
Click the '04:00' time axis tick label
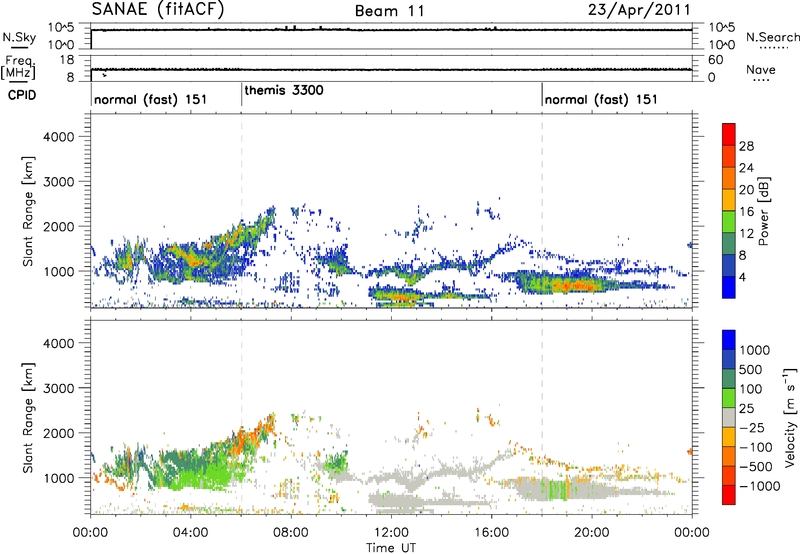point(190,533)
